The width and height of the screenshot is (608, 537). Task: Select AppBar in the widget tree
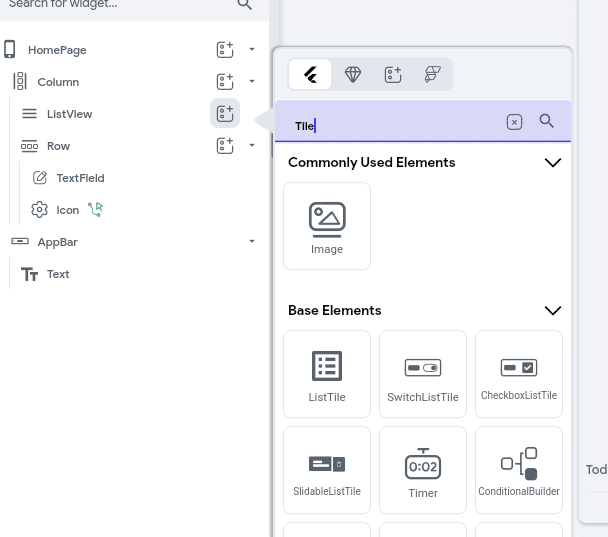(x=57, y=242)
